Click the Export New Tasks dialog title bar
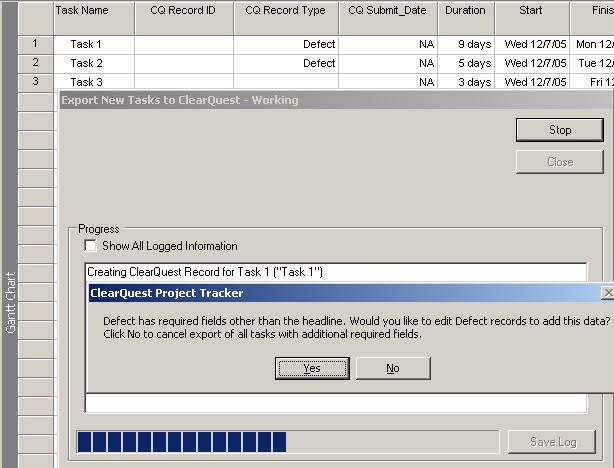Screen dimensions: 614x468 click(x=337, y=100)
